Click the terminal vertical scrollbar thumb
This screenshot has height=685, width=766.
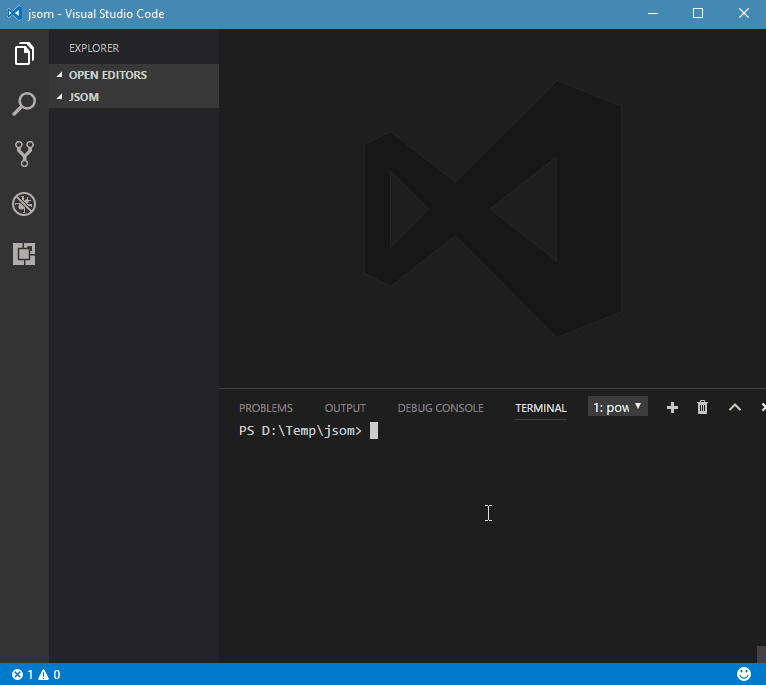pyautogui.click(x=761, y=654)
